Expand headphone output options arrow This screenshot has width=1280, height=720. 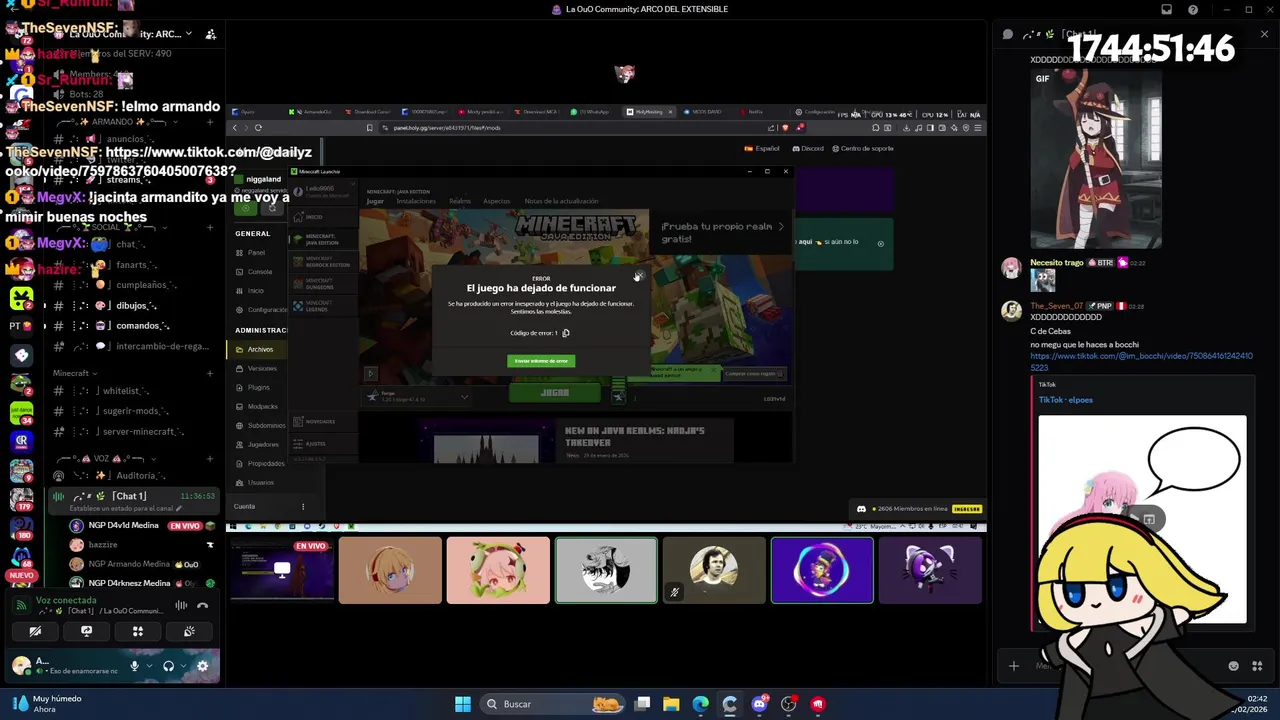pyautogui.click(x=182, y=666)
